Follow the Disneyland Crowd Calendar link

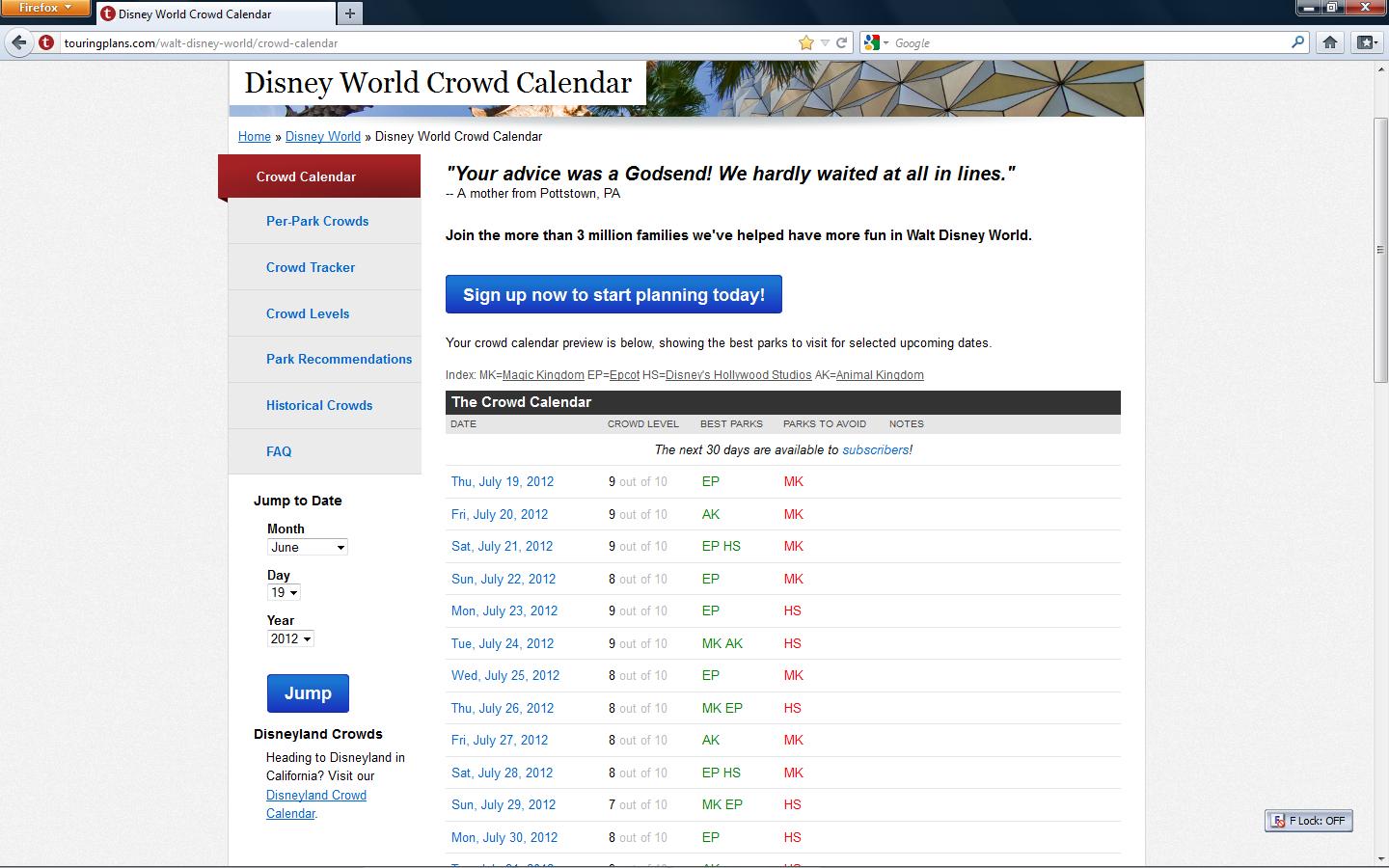pyautogui.click(x=315, y=803)
